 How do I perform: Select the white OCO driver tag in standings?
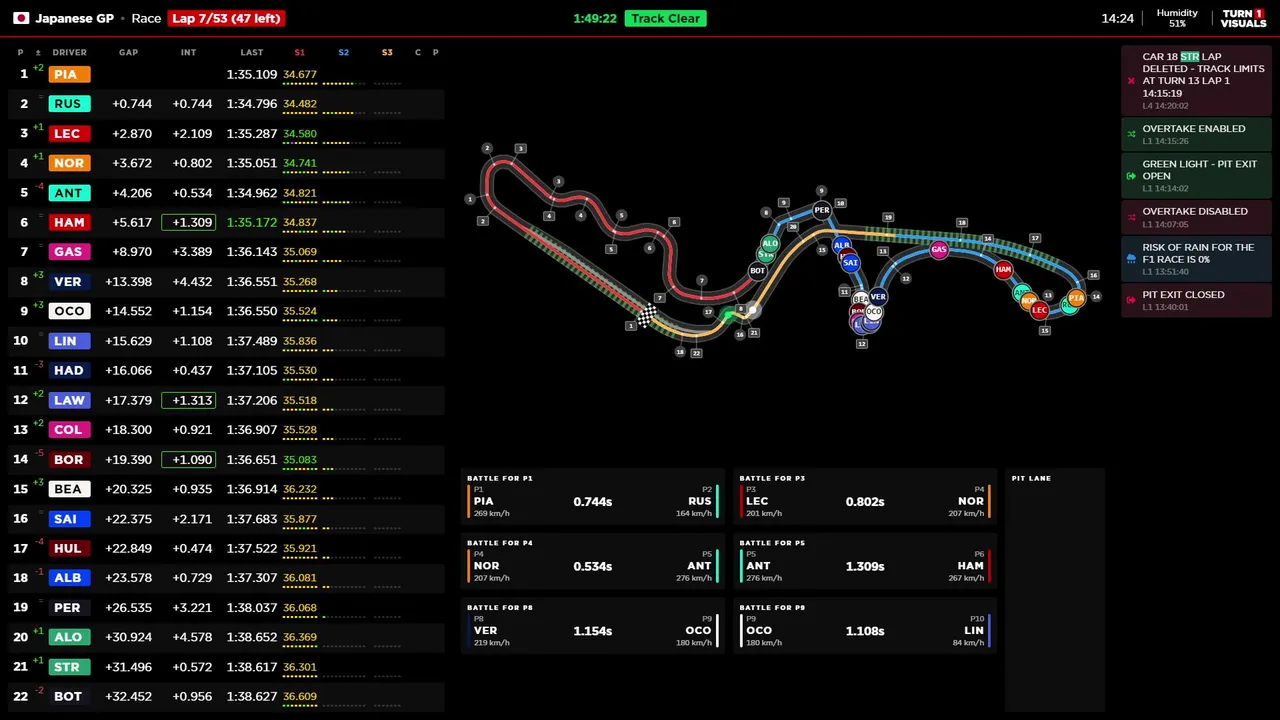tap(69, 311)
